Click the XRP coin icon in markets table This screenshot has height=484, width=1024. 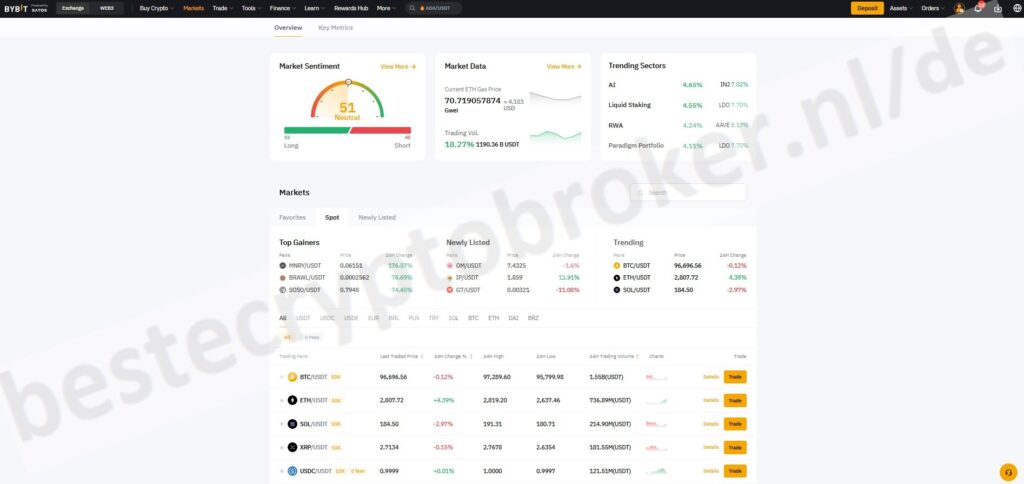pos(293,447)
